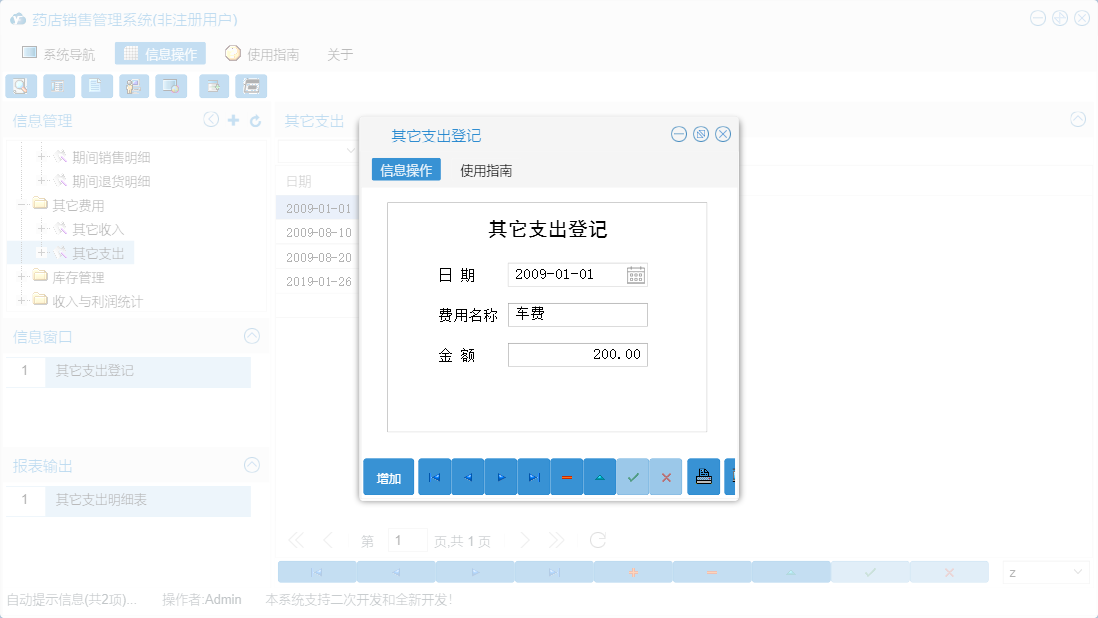The height and width of the screenshot is (618, 1098).
Task: Open the report viewer toolbar icon
Action: [59, 86]
